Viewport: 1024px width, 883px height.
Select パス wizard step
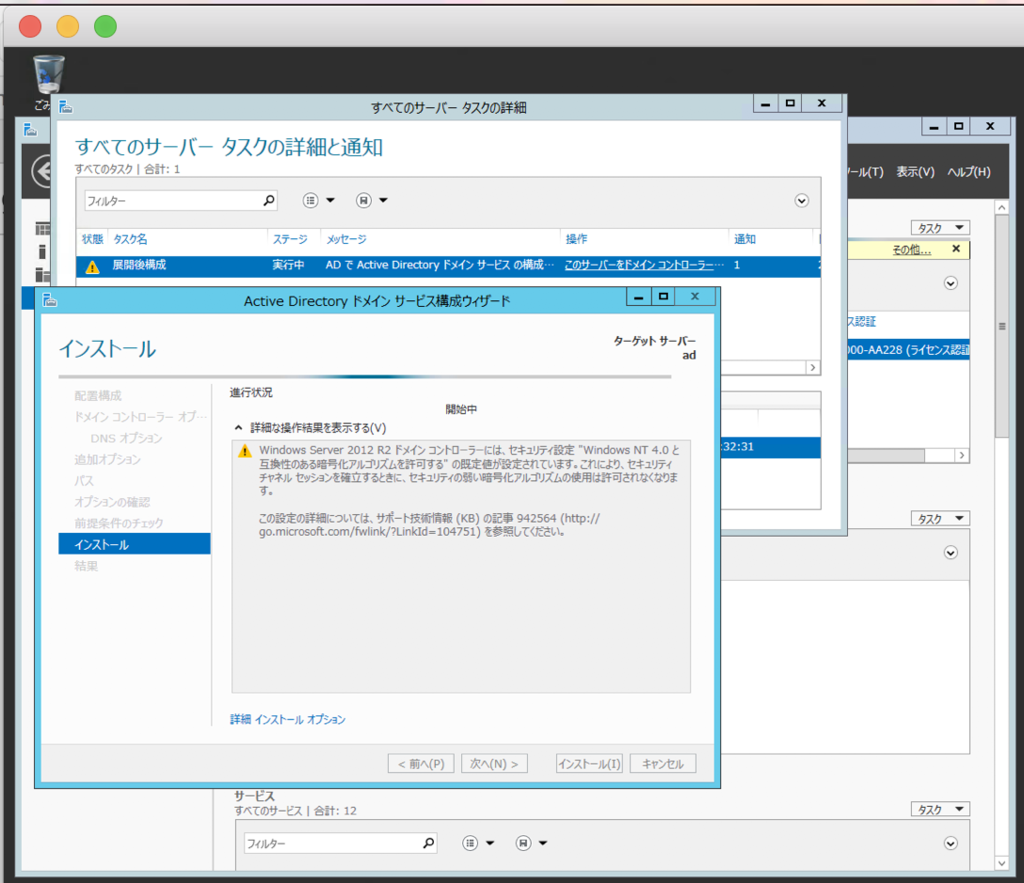pos(84,481)
